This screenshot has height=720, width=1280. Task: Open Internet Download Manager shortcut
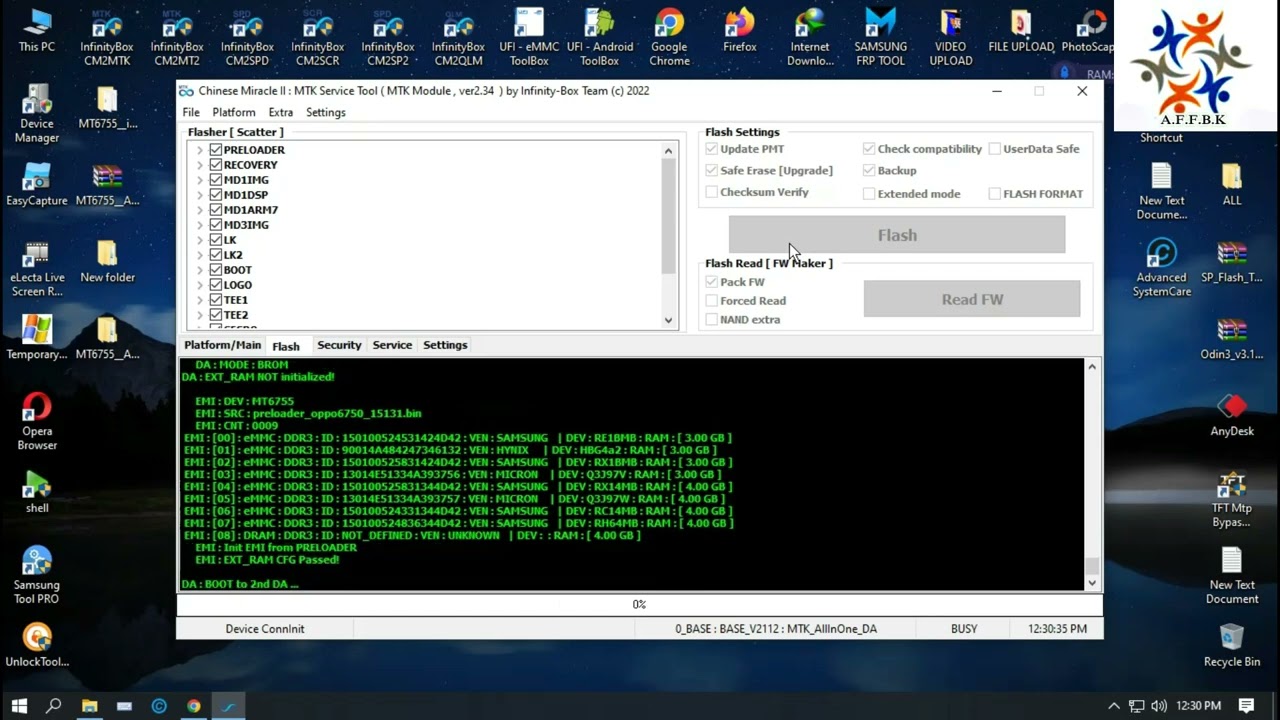[x=810, y=38]
